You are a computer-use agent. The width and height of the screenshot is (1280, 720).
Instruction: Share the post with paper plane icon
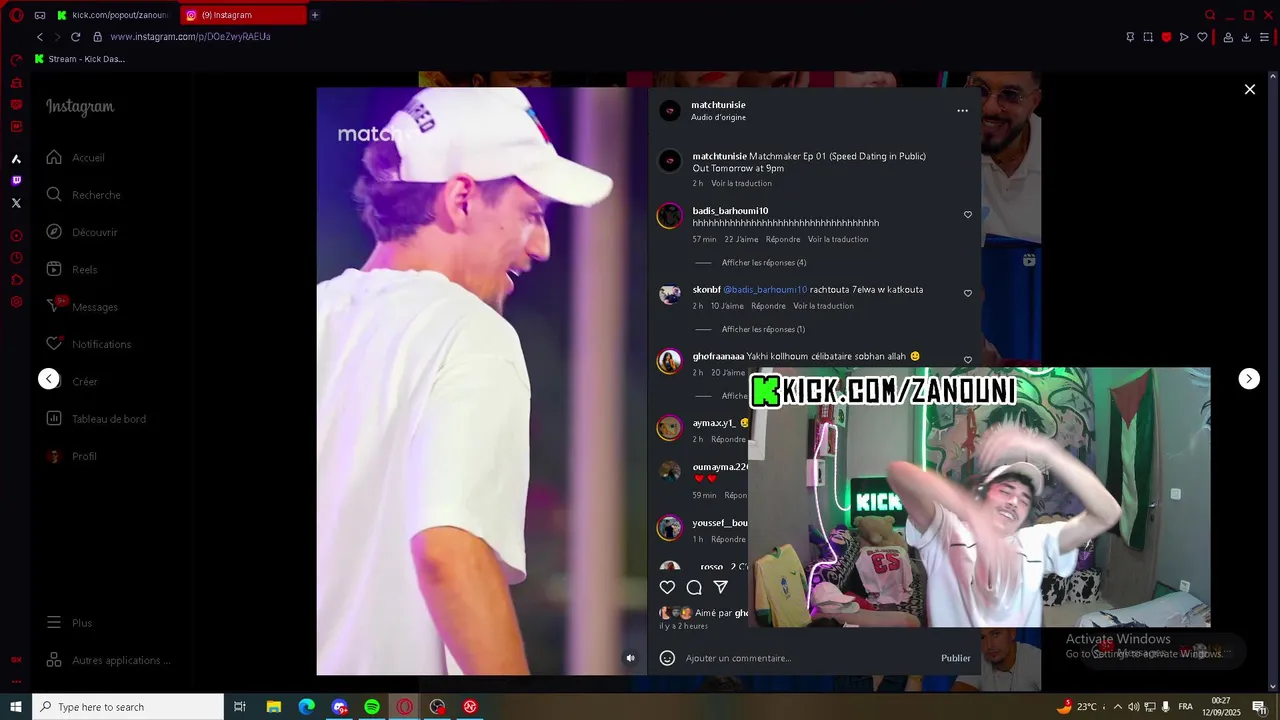point(720,587)
